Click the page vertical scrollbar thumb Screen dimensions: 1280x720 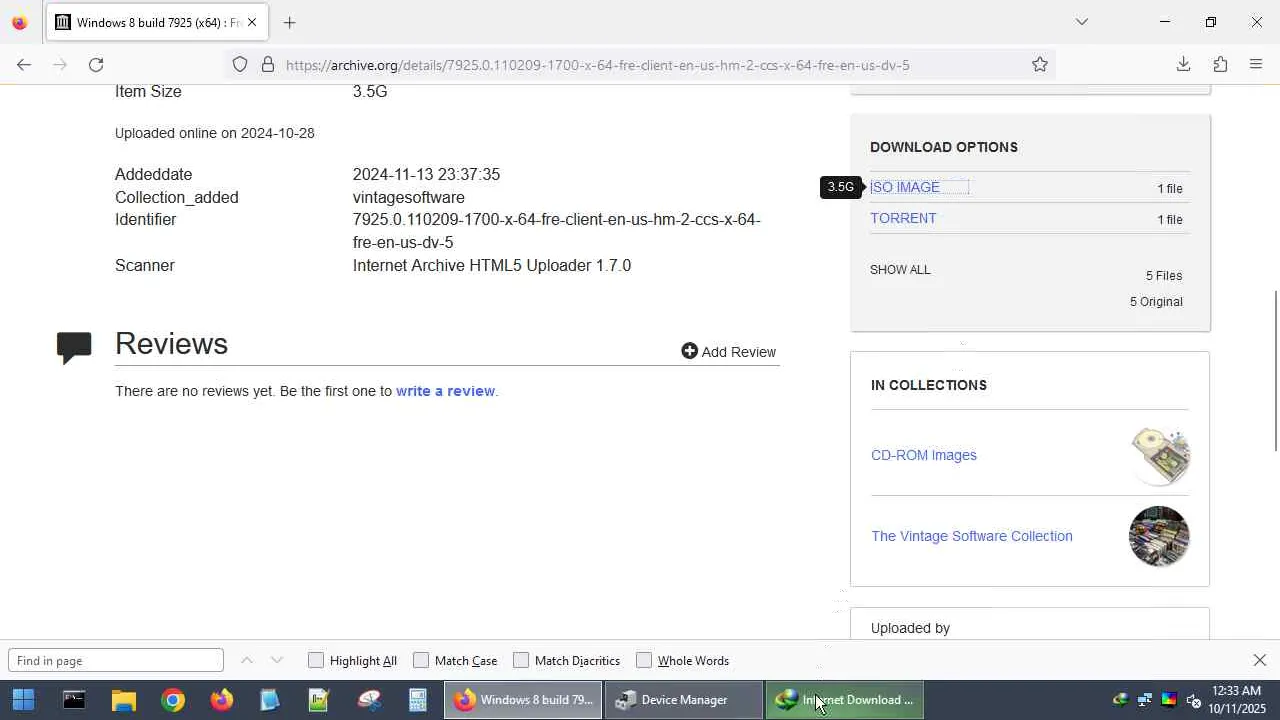tap(1275, 370)
